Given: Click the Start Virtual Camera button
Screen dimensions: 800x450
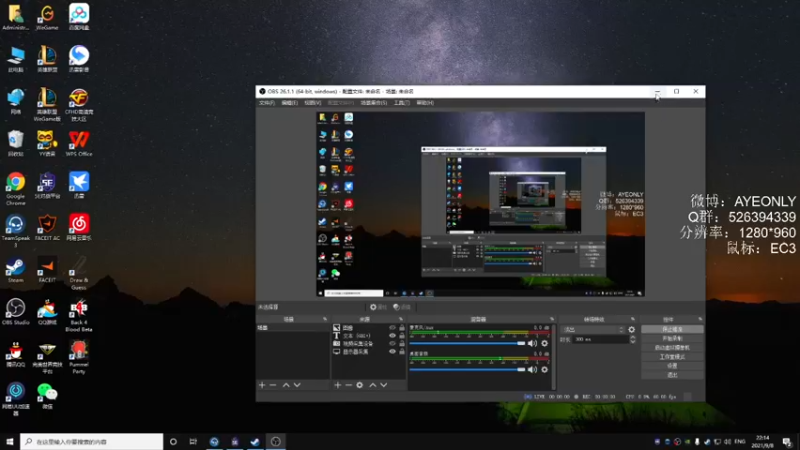Looking at the screenshot, I should pyautogui.click(x=672, y=348).
